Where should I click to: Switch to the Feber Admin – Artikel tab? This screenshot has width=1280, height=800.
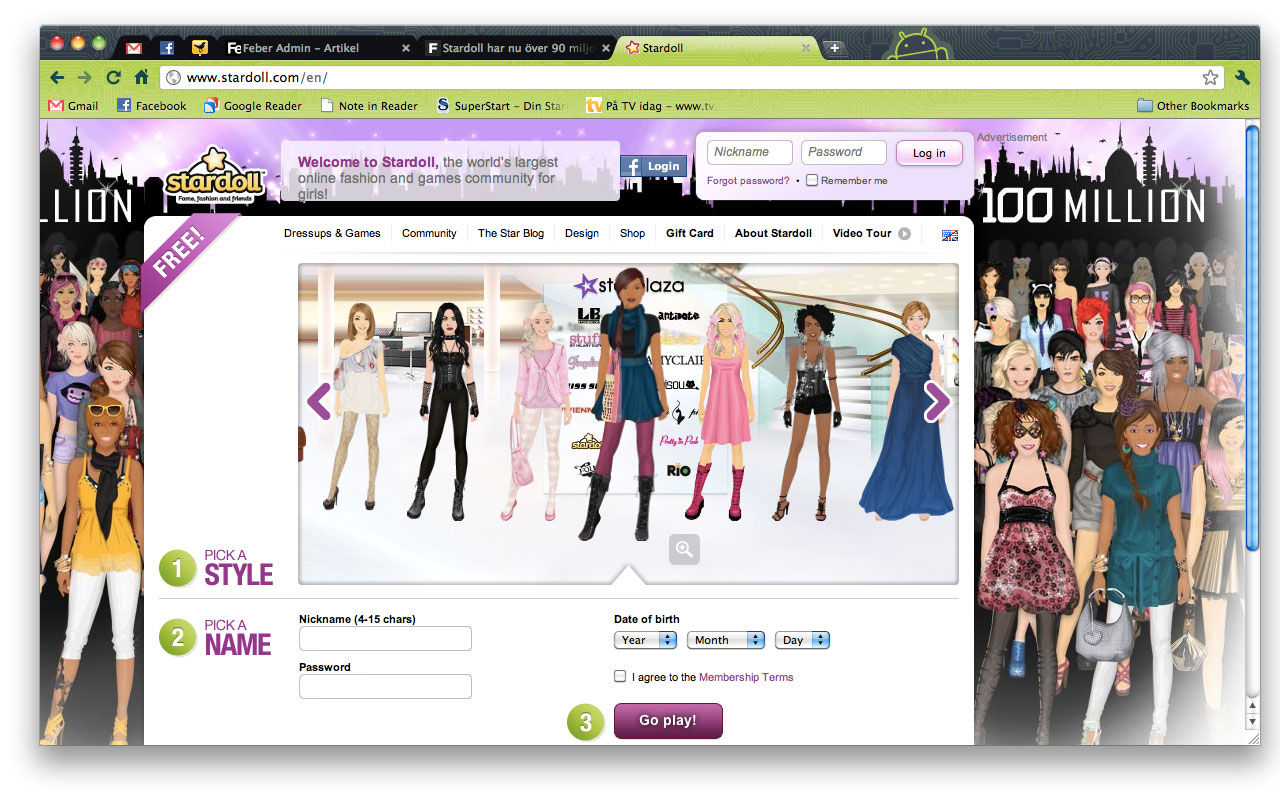318,47
